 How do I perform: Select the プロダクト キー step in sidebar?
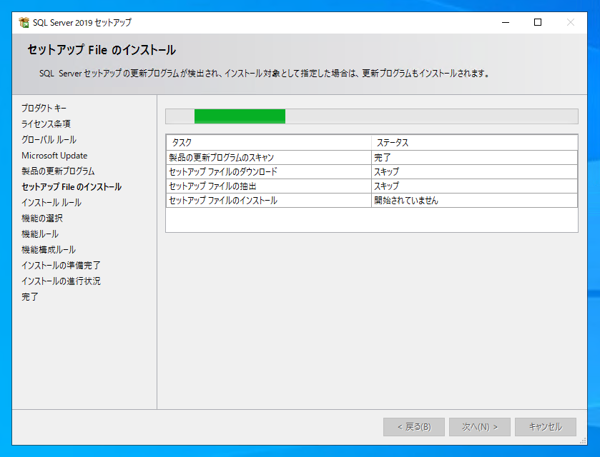44,108
